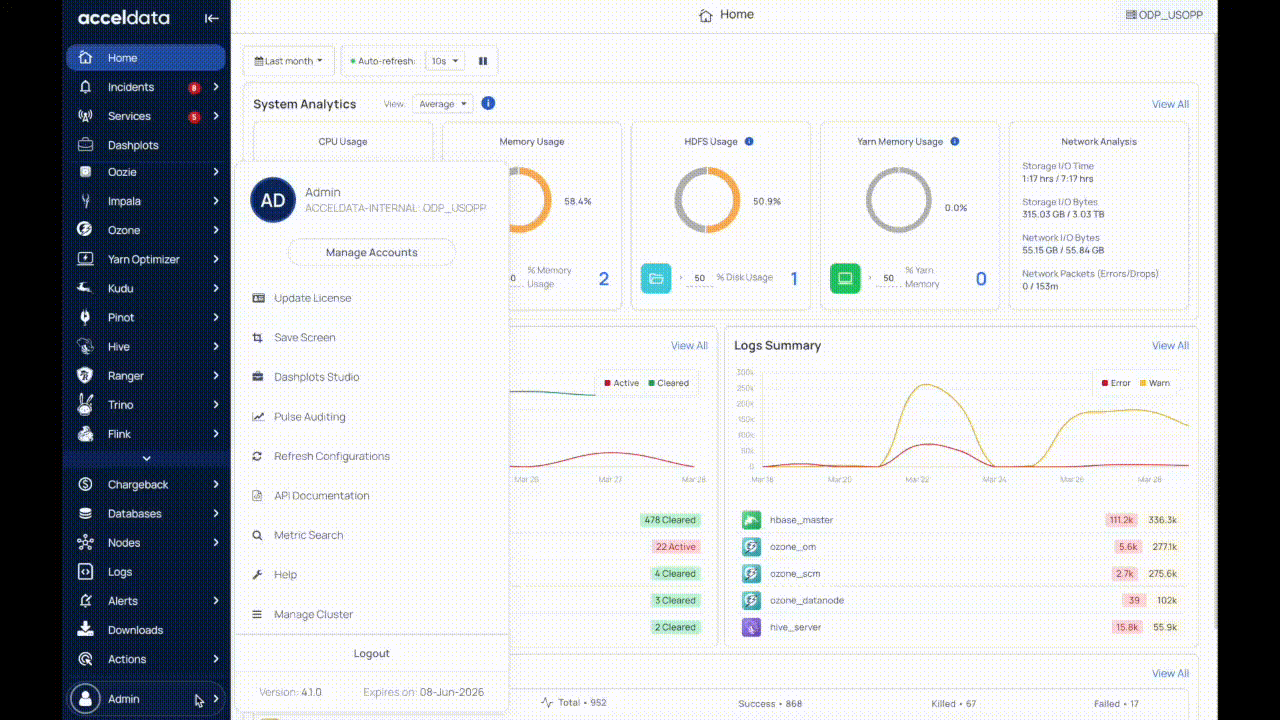Open Hive via its bee icon
This screenshot has width=1280, height=720.
(86, 346)
